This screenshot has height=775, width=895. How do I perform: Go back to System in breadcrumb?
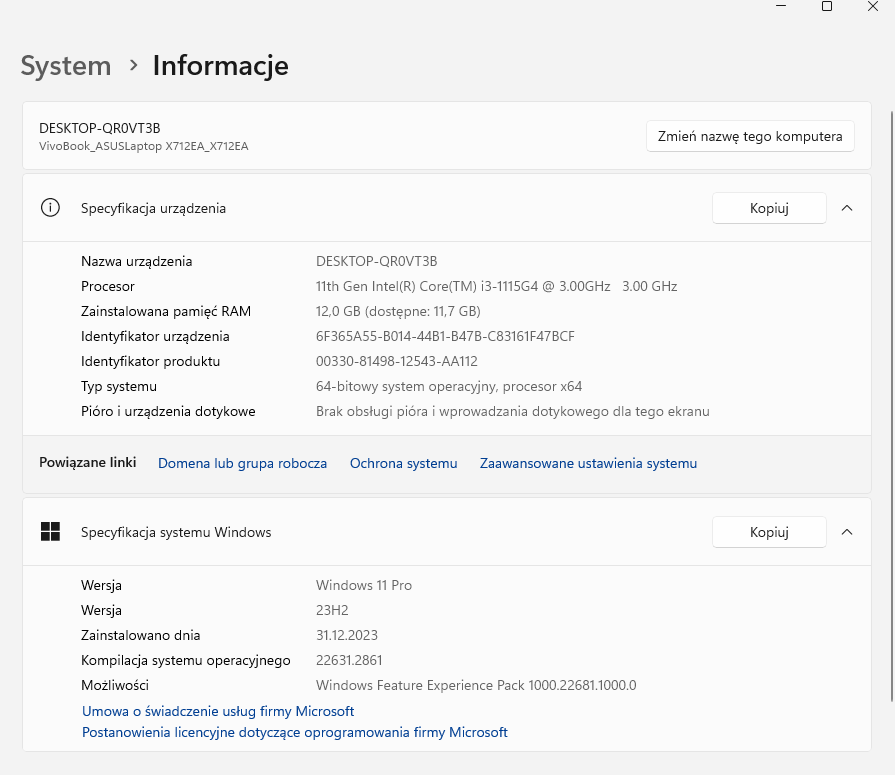pyautogui.click(x=66, y=66)
